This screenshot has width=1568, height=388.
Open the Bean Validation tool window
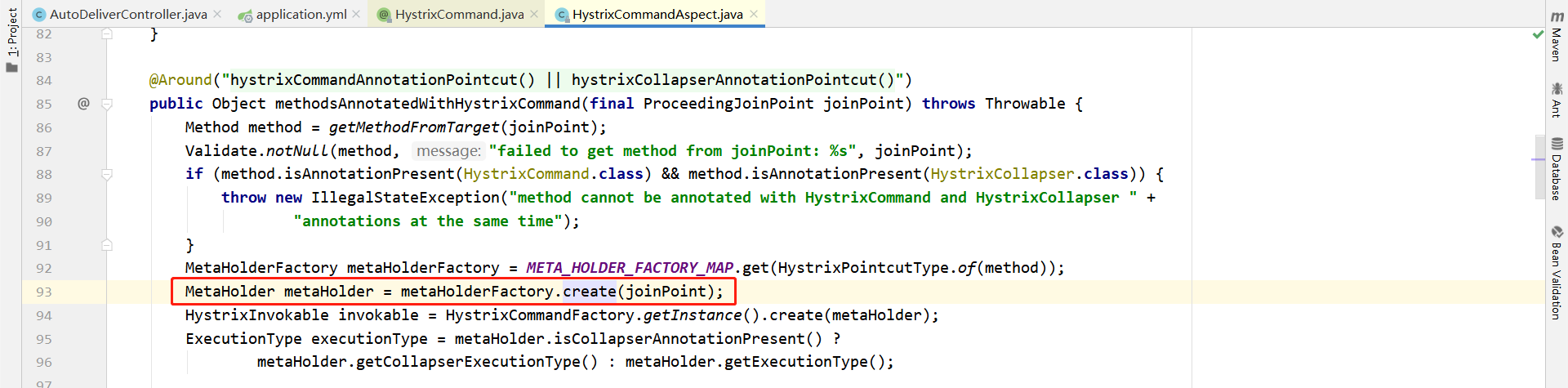1557,272
